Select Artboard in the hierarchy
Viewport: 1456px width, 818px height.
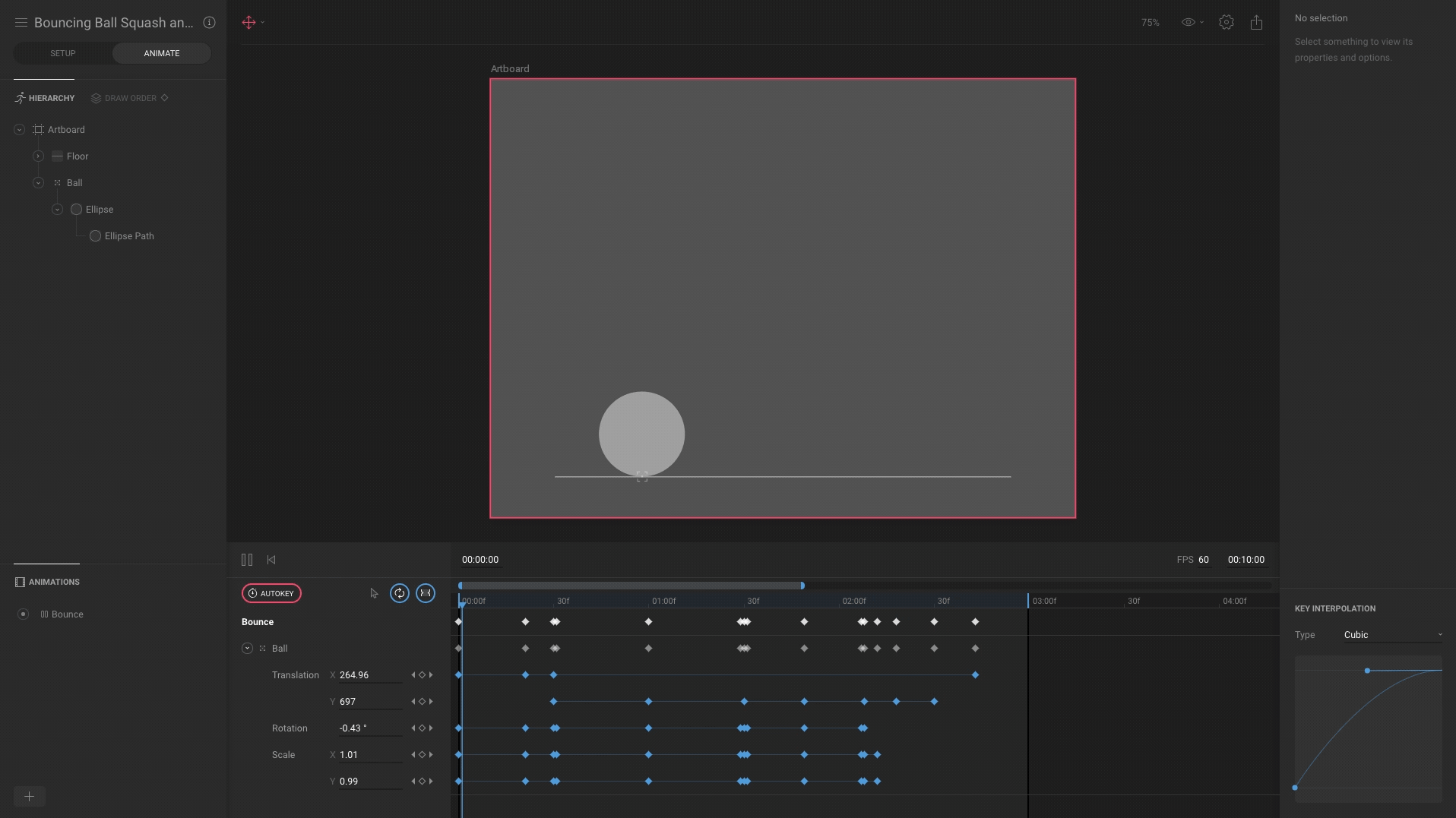tap(66, 130)
